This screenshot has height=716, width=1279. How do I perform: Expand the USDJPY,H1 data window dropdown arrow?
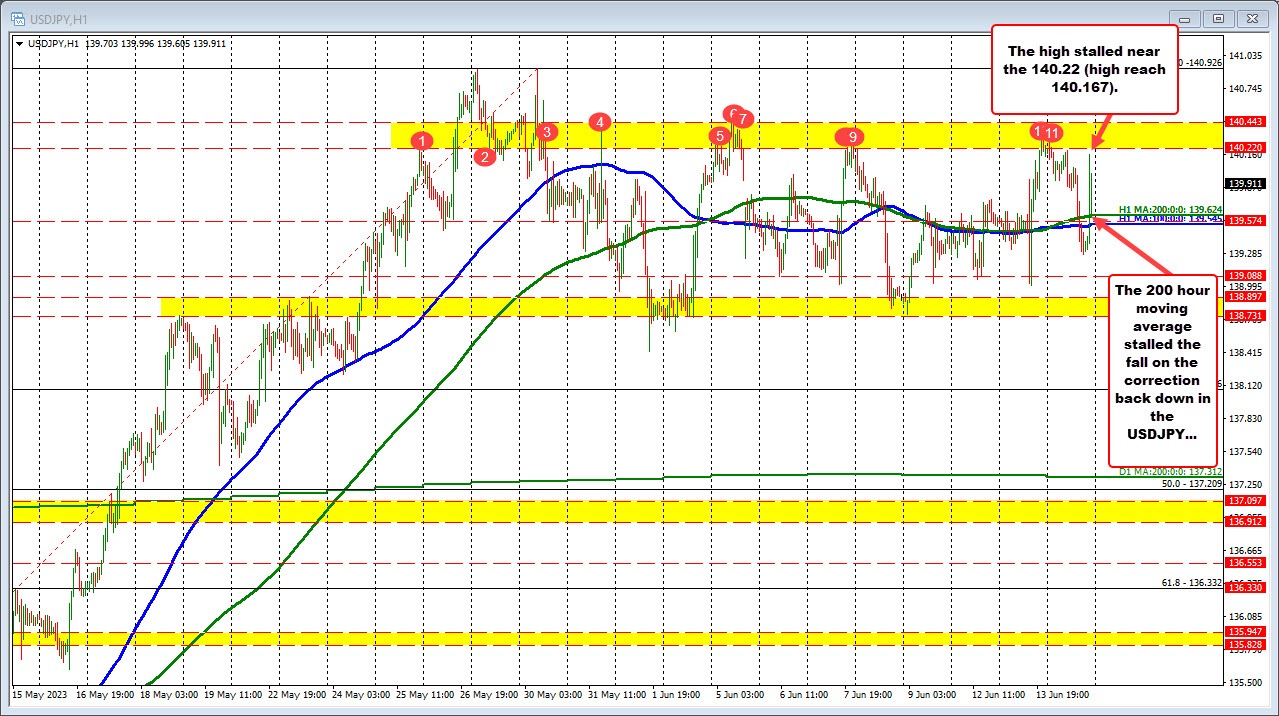[x=20, y=44]
